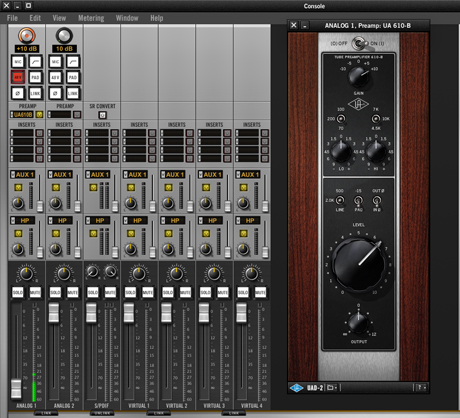Open the File menu
460x418 pixels.
(12, 18)
